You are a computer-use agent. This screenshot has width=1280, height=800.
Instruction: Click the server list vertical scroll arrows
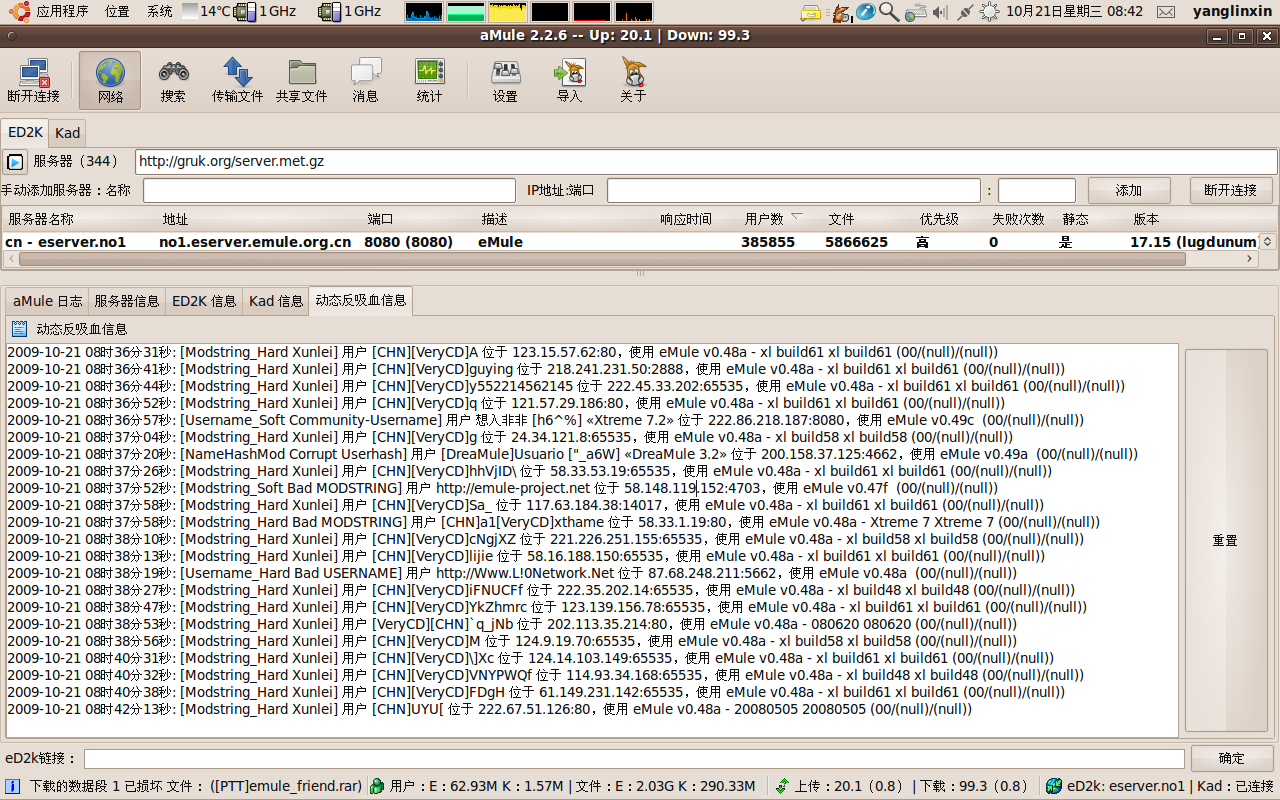point(1267,242)
